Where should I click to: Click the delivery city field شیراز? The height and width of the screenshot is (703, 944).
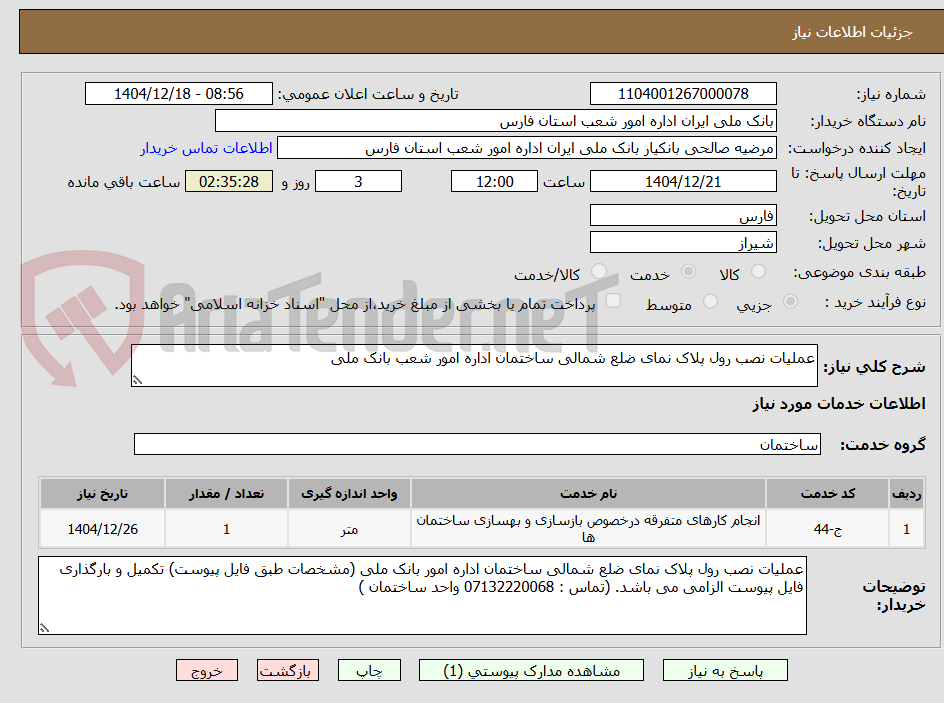683,243
